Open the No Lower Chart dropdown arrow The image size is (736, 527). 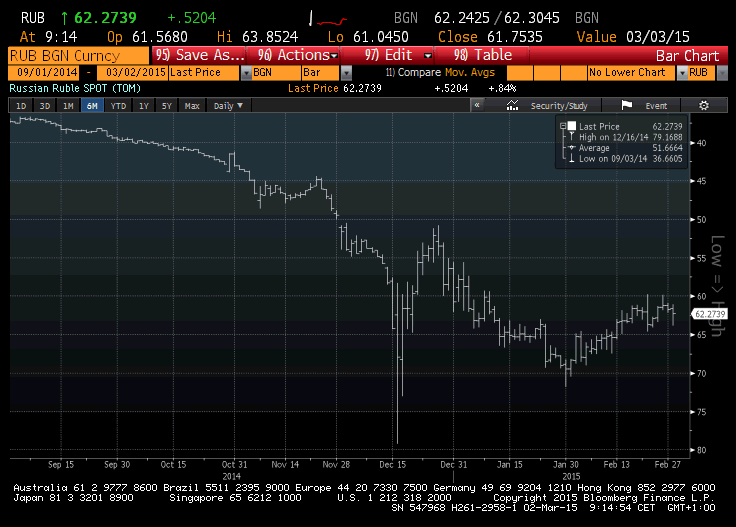coord(682,73)
